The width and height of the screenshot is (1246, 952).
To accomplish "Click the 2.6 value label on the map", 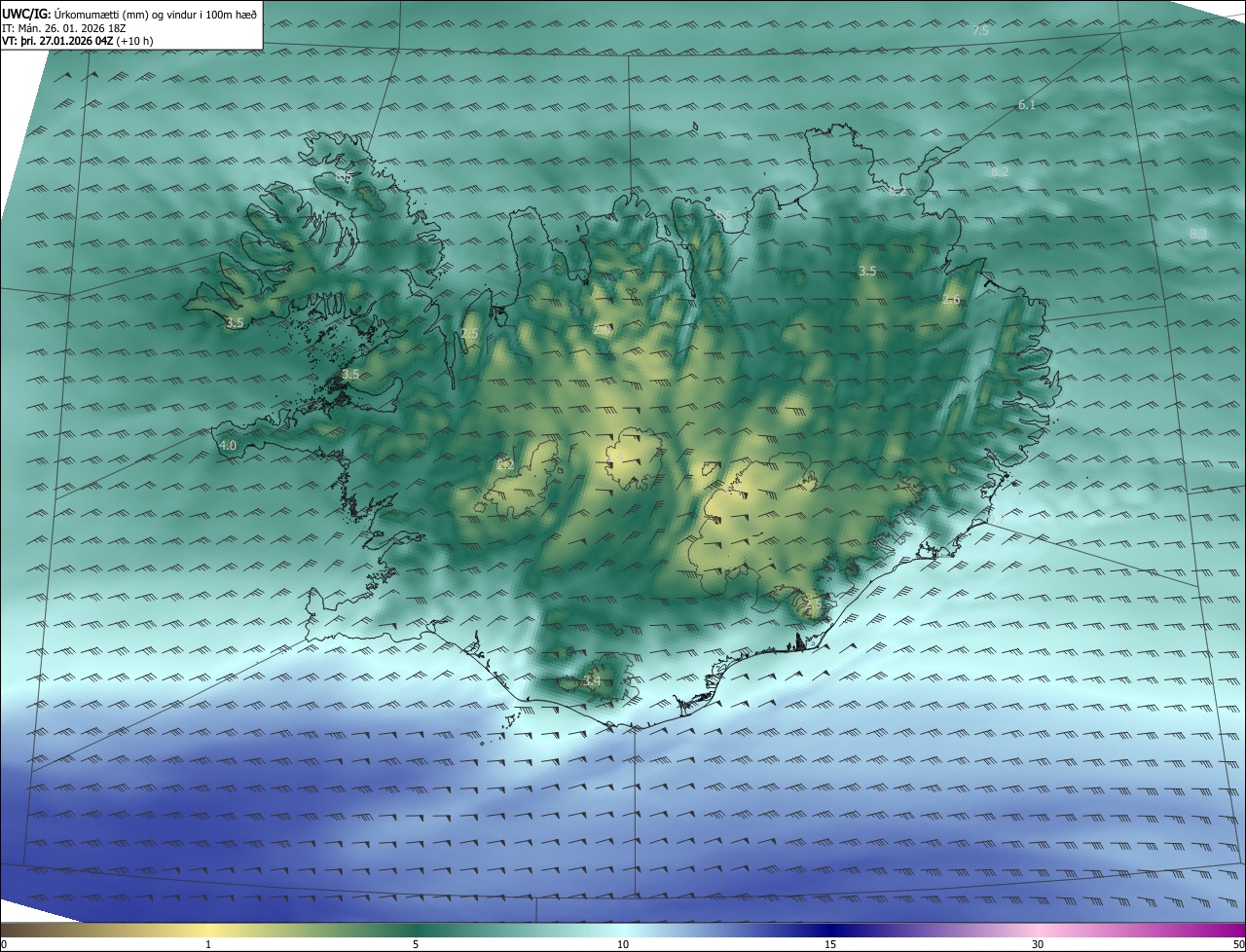I will coord(951,300).
